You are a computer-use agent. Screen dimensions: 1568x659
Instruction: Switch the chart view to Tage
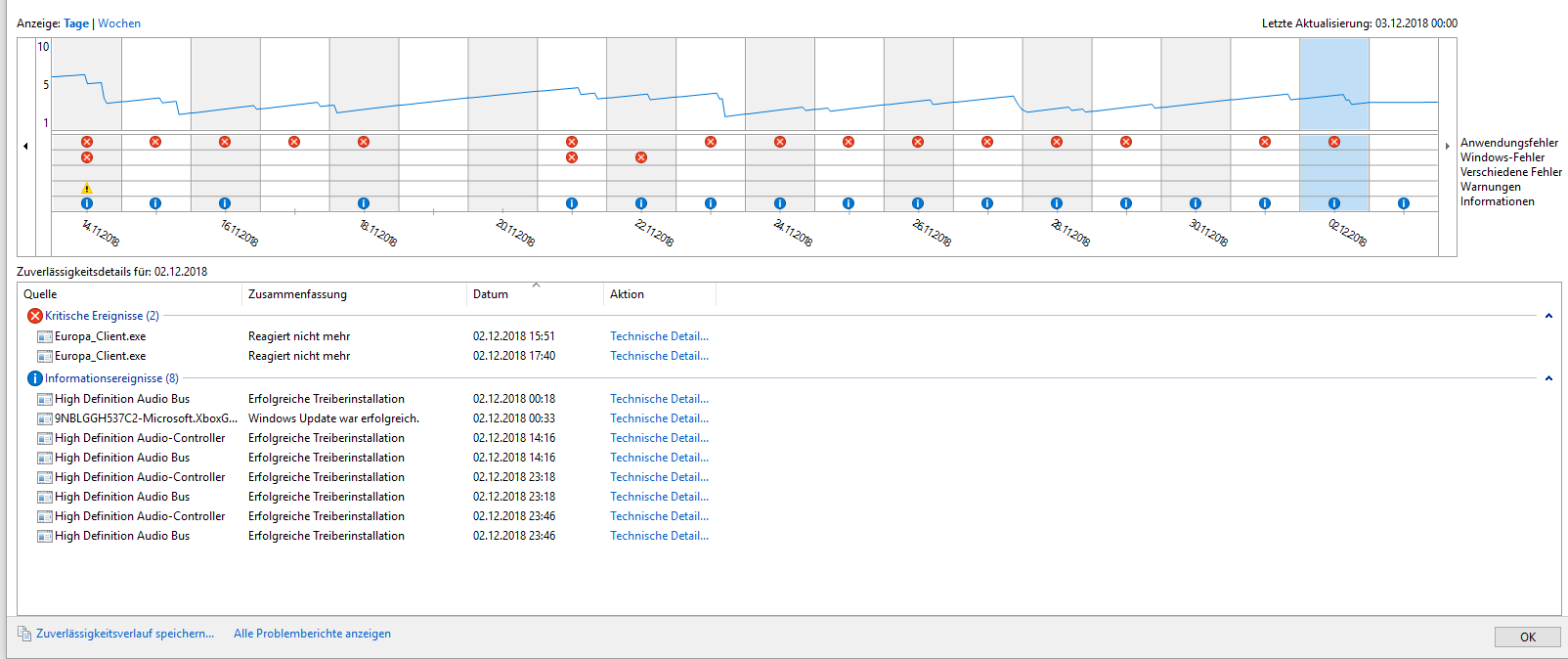76,23
